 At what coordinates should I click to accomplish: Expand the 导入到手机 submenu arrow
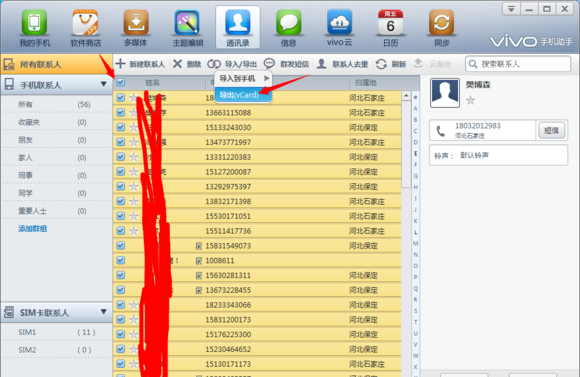(266, 78)
